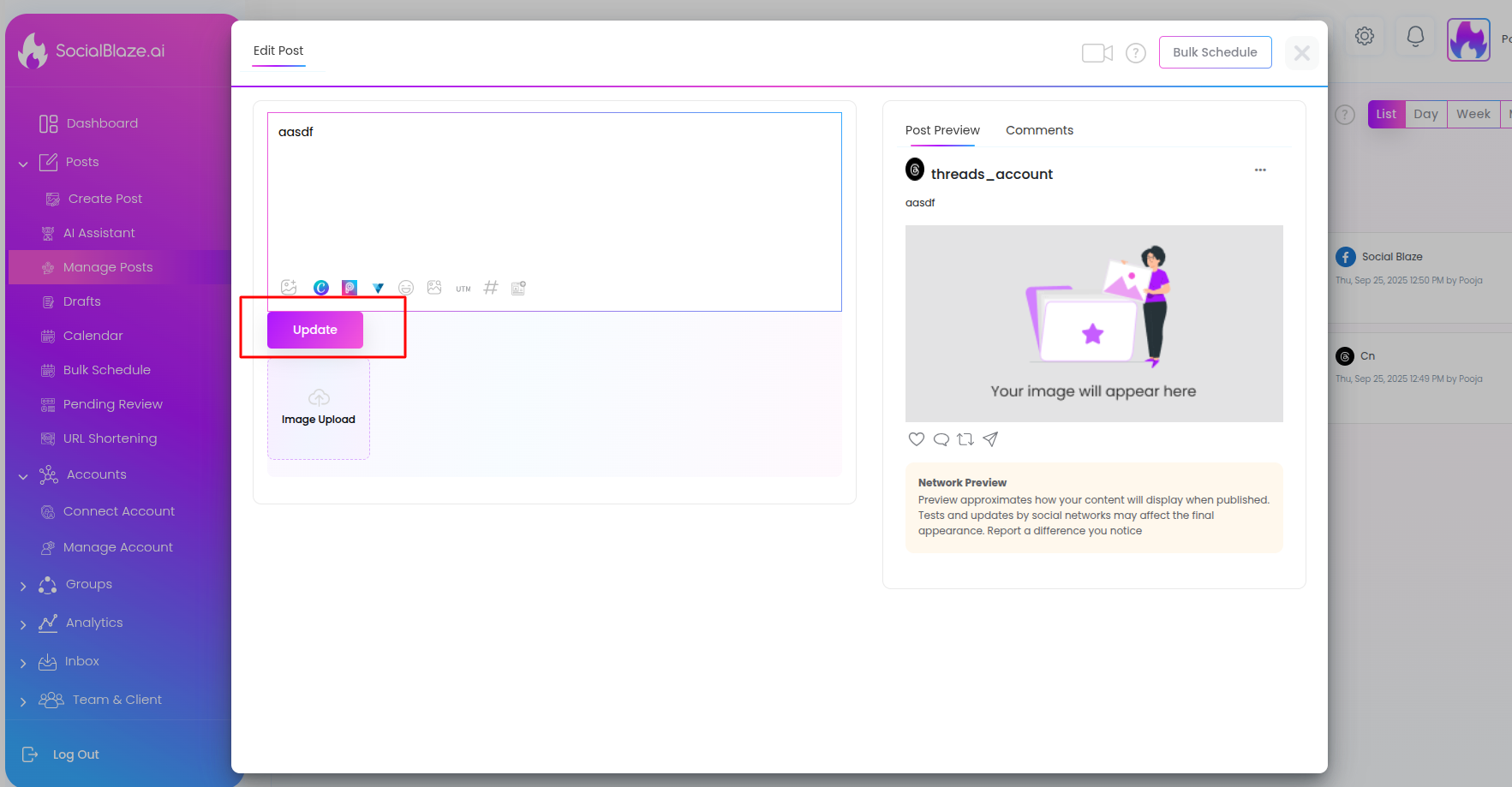Image resolution: width=1512 pixels, height=787 pixels.
Task: Expand the Analytics sidebar section
Action: (23, 624)
